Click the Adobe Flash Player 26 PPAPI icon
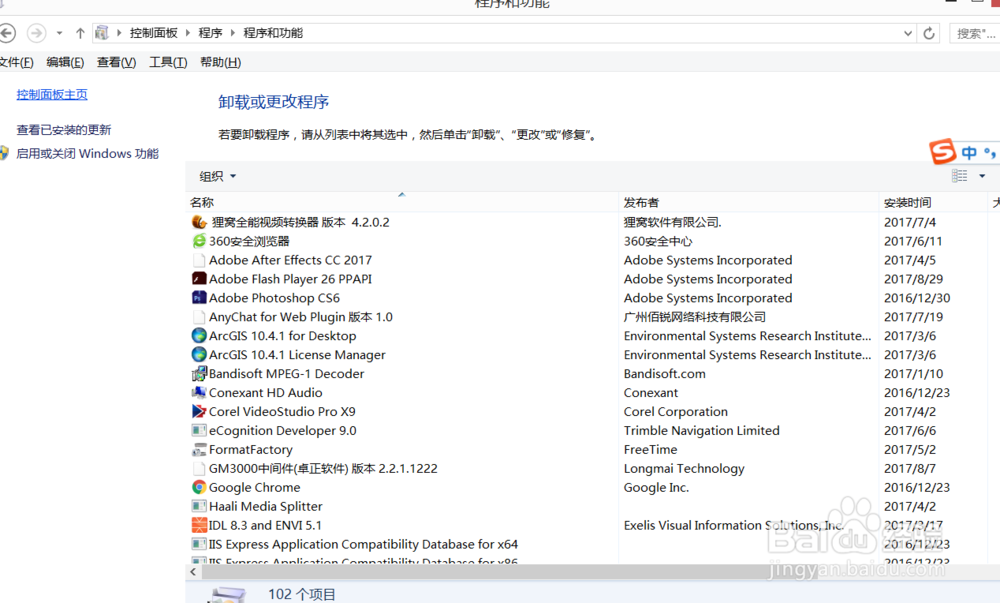The width and height of the screenshot is (1000, 603). pyautogui.click(x=199, y=279)
